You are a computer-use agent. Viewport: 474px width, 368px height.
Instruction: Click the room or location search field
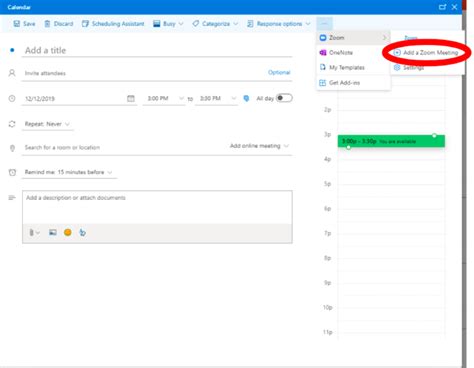[x=123, y=147]
